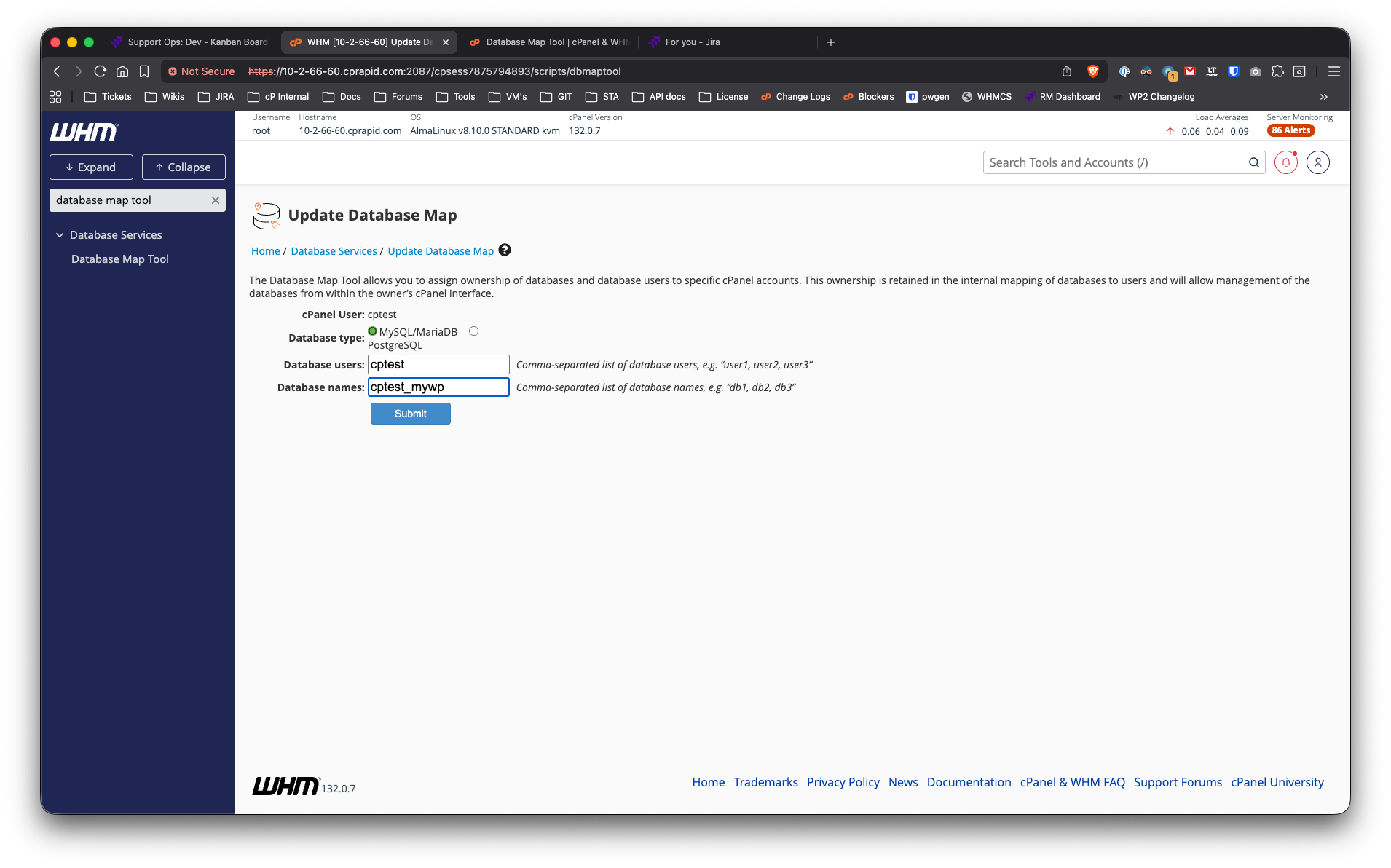Viewport: 1391px width, 868px height.
Task: Submit the database map form
Action: click(410, 414)
